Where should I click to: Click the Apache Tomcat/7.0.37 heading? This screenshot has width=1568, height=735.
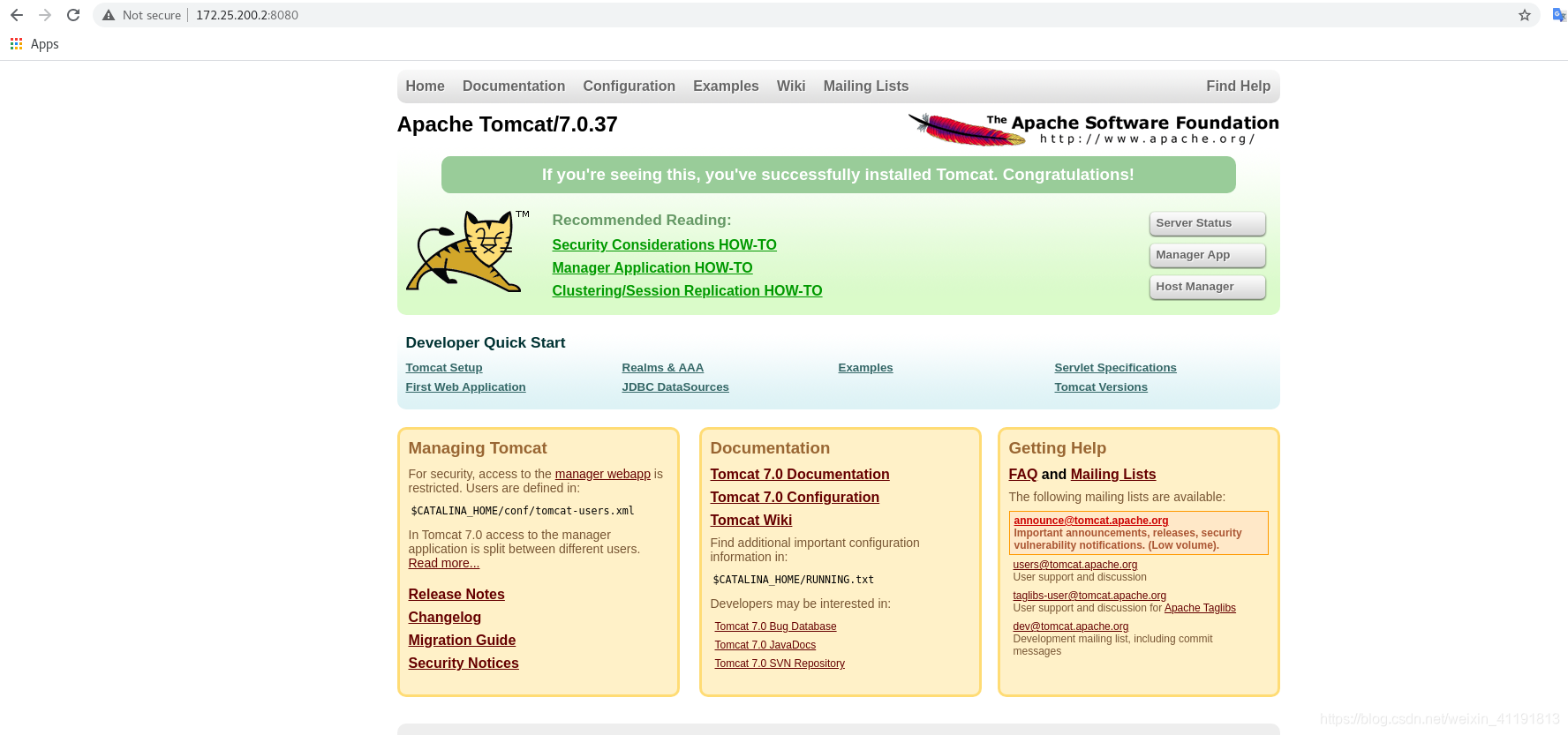[x=507, y=124]
